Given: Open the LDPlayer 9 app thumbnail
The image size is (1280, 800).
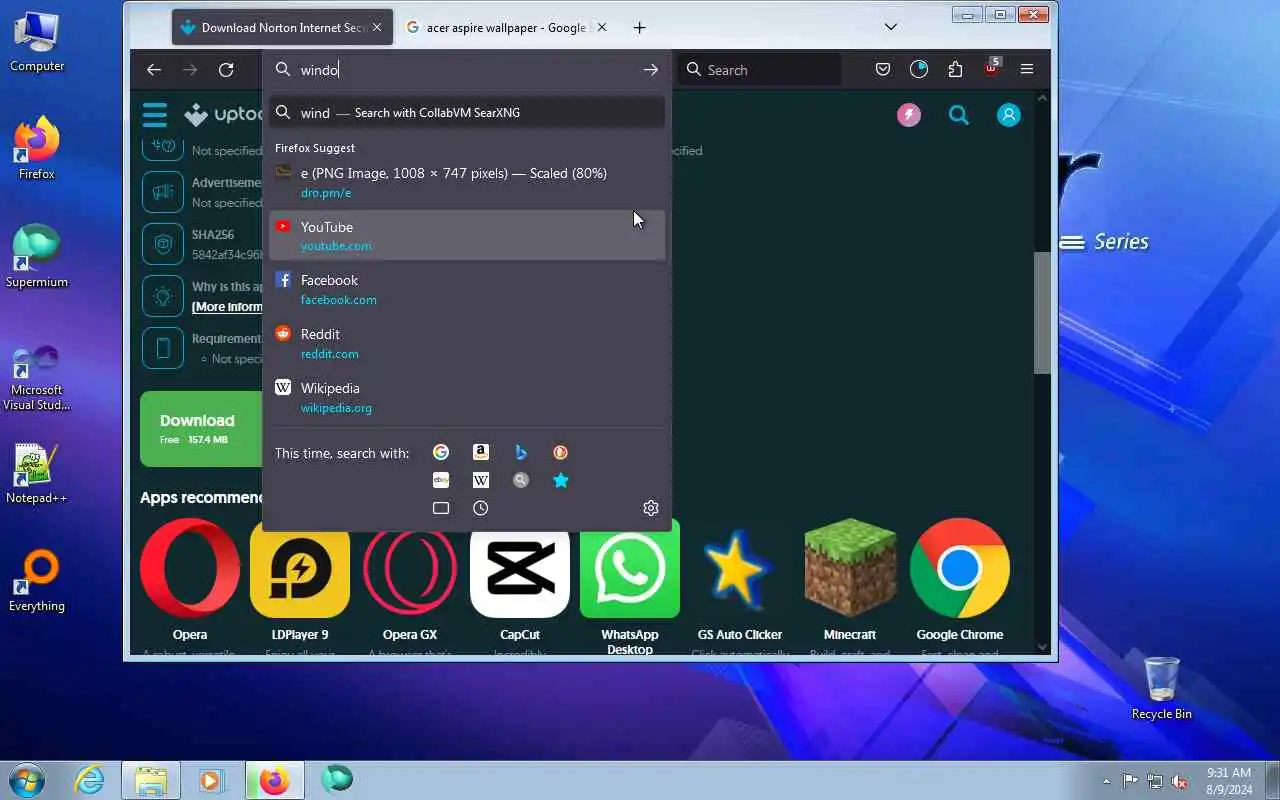Looking at the screenshot, I should [300, 568].
